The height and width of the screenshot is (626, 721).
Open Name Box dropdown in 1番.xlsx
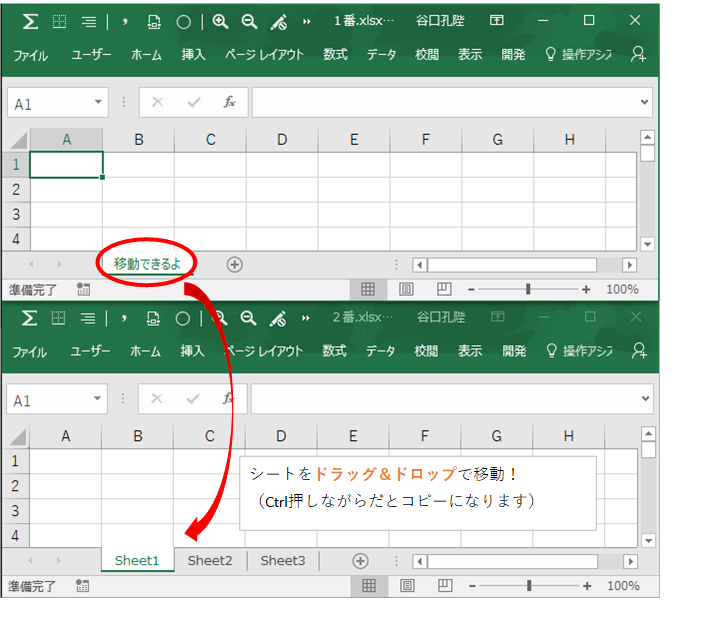(x=98, y=102)
